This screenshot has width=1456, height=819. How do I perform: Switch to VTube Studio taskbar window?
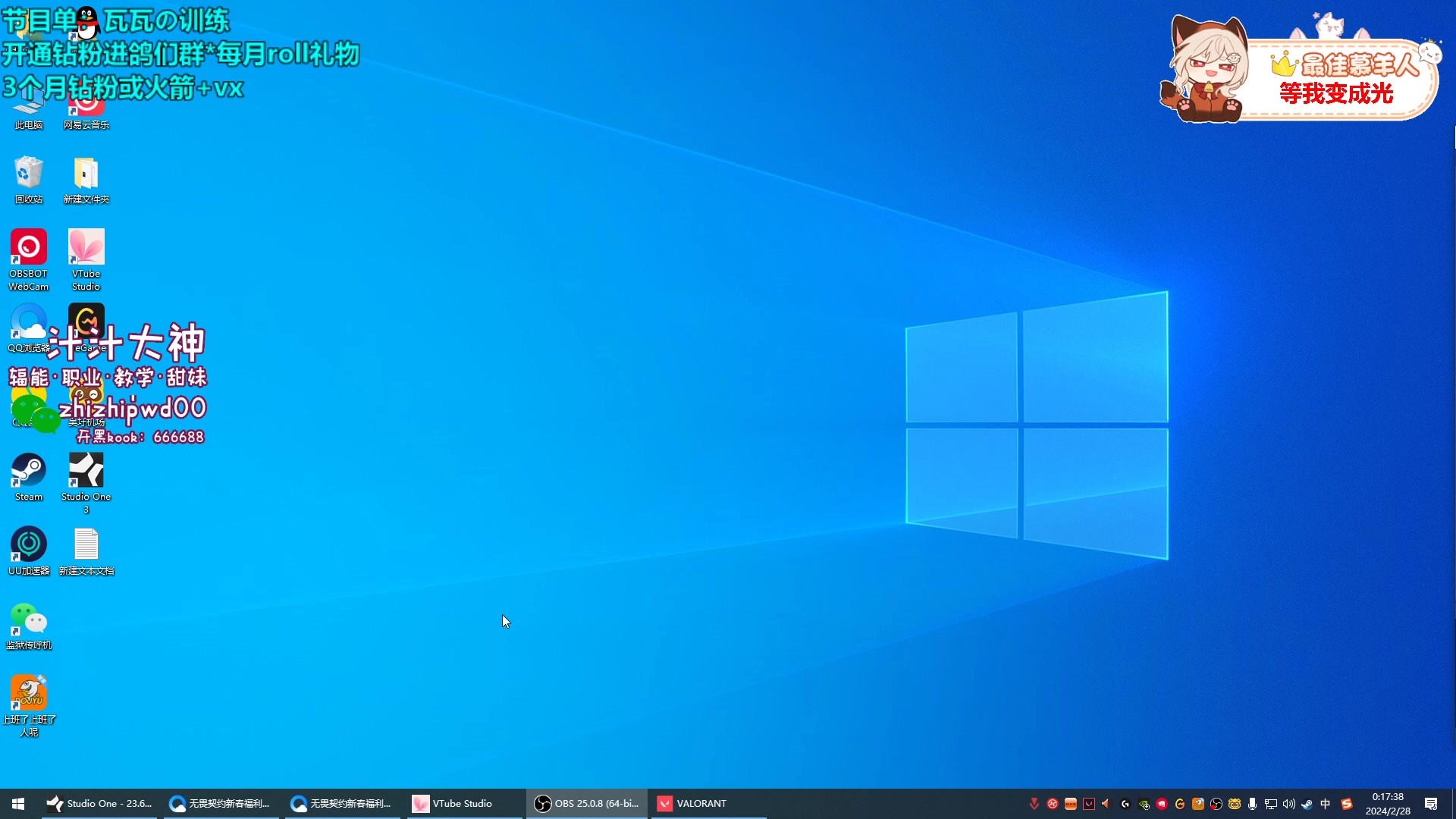464,804
